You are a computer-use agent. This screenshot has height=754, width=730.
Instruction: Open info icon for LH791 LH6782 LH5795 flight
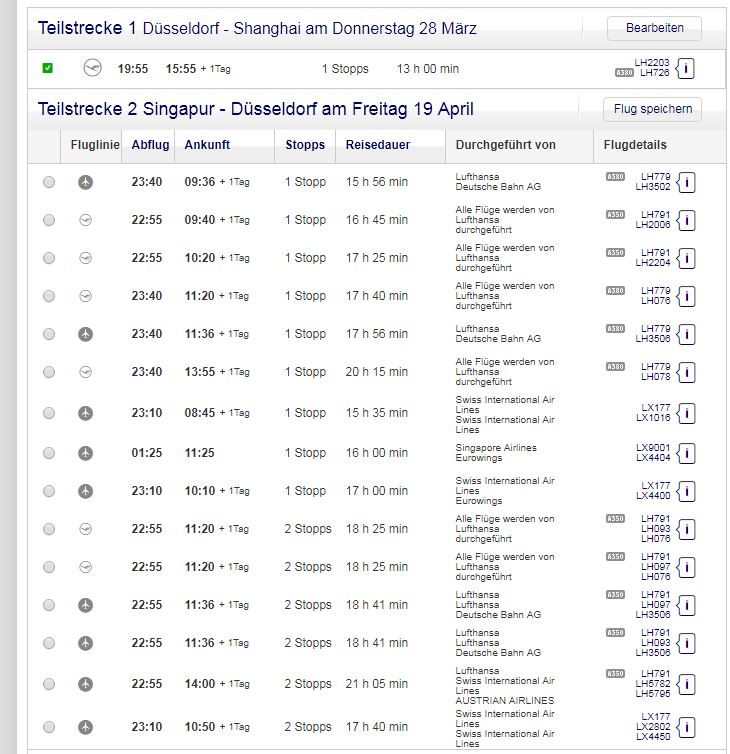point(686,684)
